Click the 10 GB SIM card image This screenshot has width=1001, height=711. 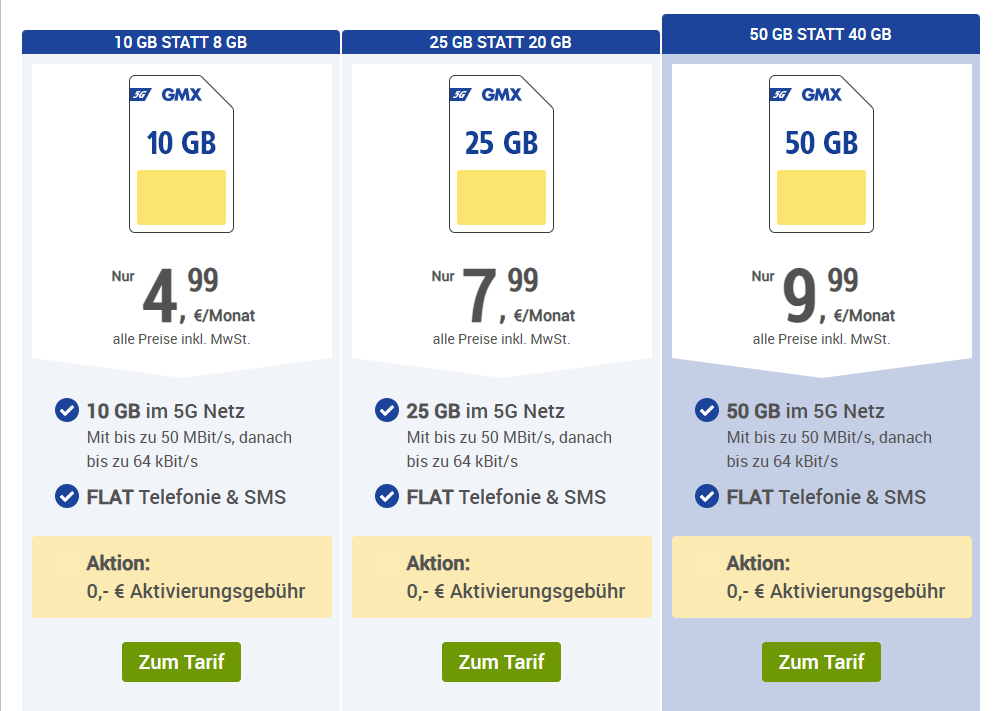(181, 154)
